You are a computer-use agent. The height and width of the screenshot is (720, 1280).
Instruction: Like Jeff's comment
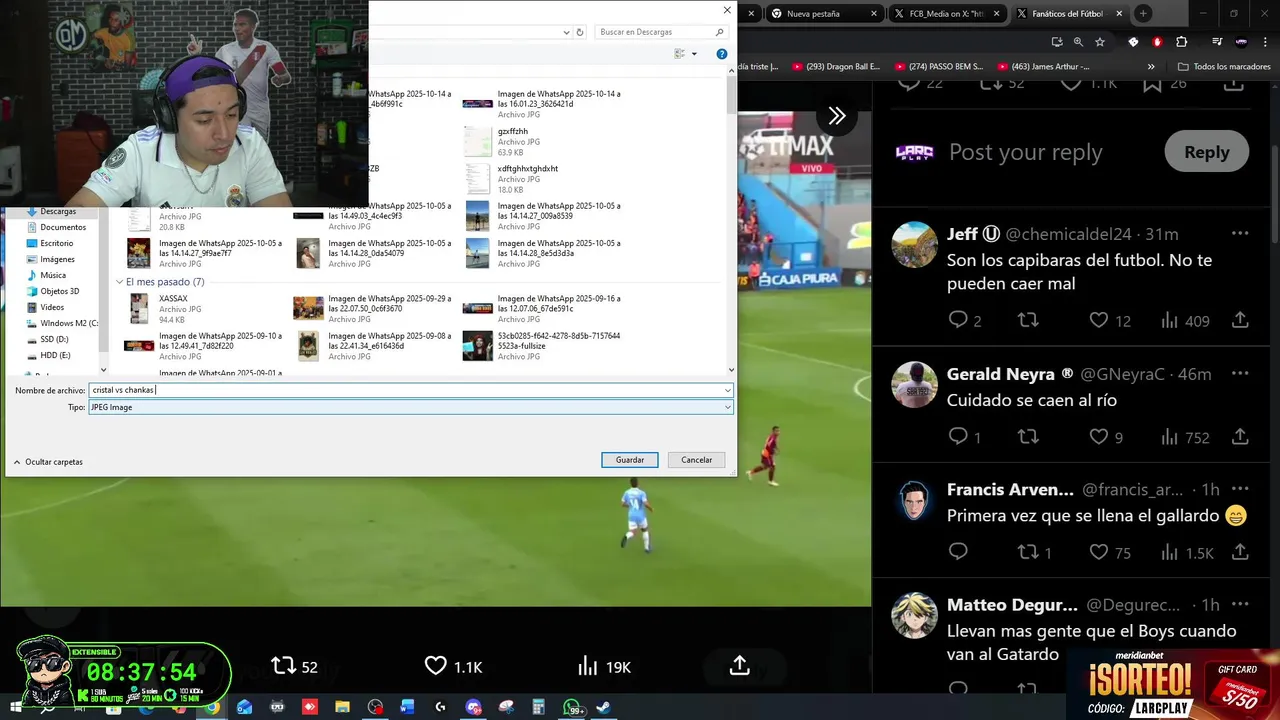(x=1099, y=321)
